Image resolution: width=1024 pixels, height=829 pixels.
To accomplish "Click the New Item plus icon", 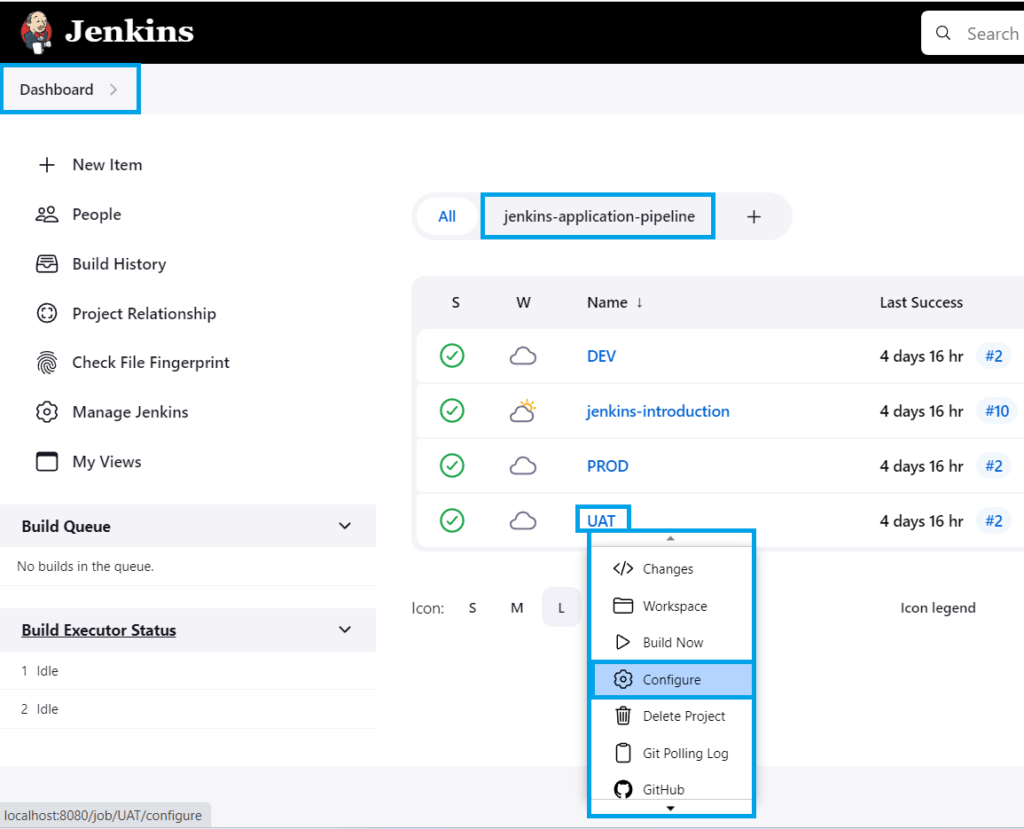I will (47, 164).
